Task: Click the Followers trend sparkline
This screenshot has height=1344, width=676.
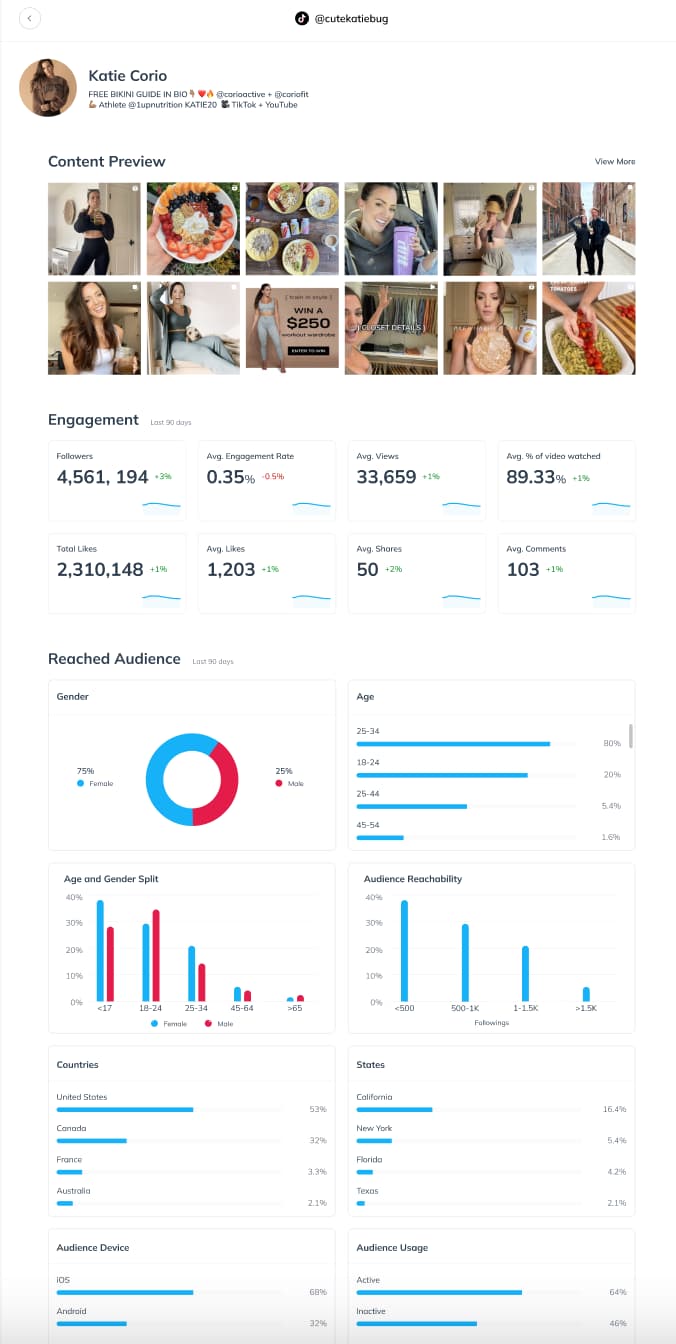Action: pos(161,506)
